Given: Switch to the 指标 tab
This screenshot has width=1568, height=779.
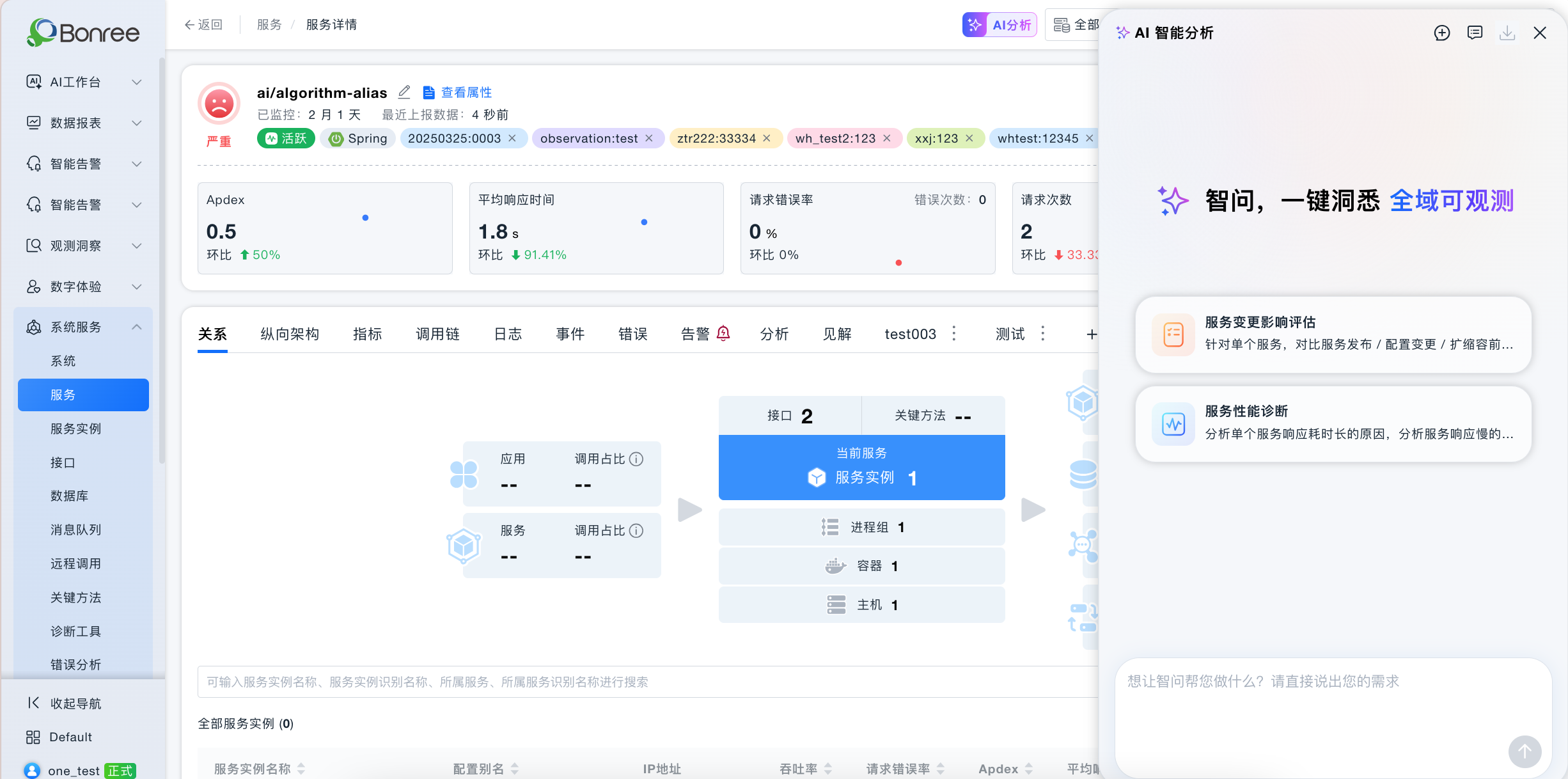Looking at the screenshot, I should [368, 334].
